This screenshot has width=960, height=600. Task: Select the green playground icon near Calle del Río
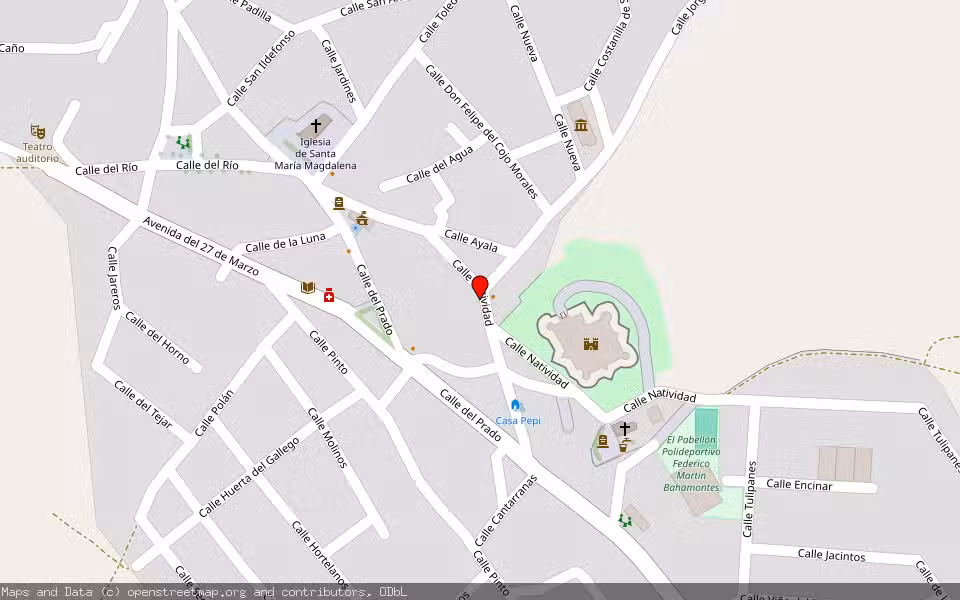(182, 143)
